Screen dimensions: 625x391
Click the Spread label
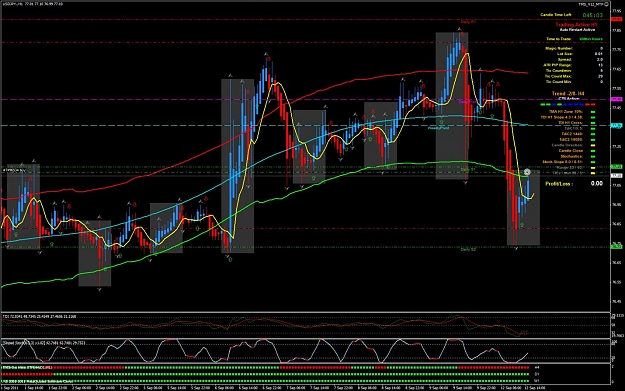click(565, 59)
